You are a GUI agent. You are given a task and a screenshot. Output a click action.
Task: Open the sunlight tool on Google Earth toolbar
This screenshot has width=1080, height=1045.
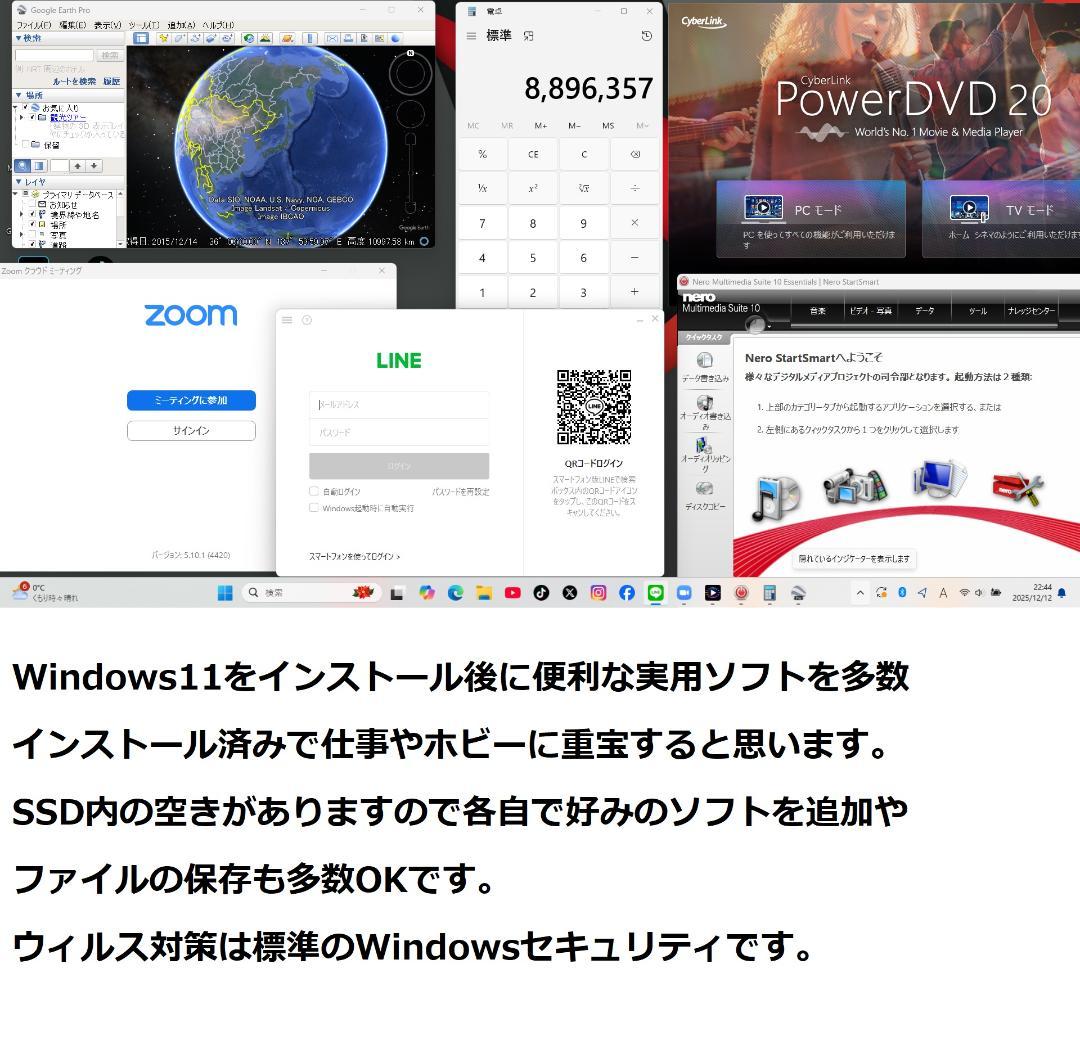[x=265, y=38]
